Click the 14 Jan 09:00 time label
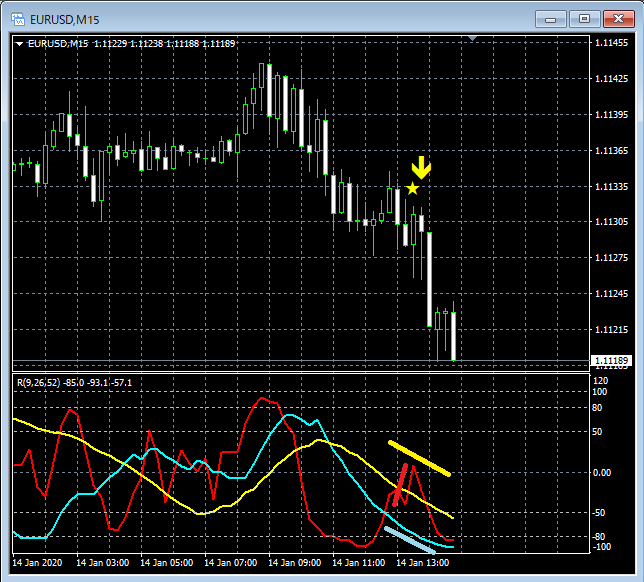This screenshot has height=582, width=644. pyautogui.click(x=295, y=562)
